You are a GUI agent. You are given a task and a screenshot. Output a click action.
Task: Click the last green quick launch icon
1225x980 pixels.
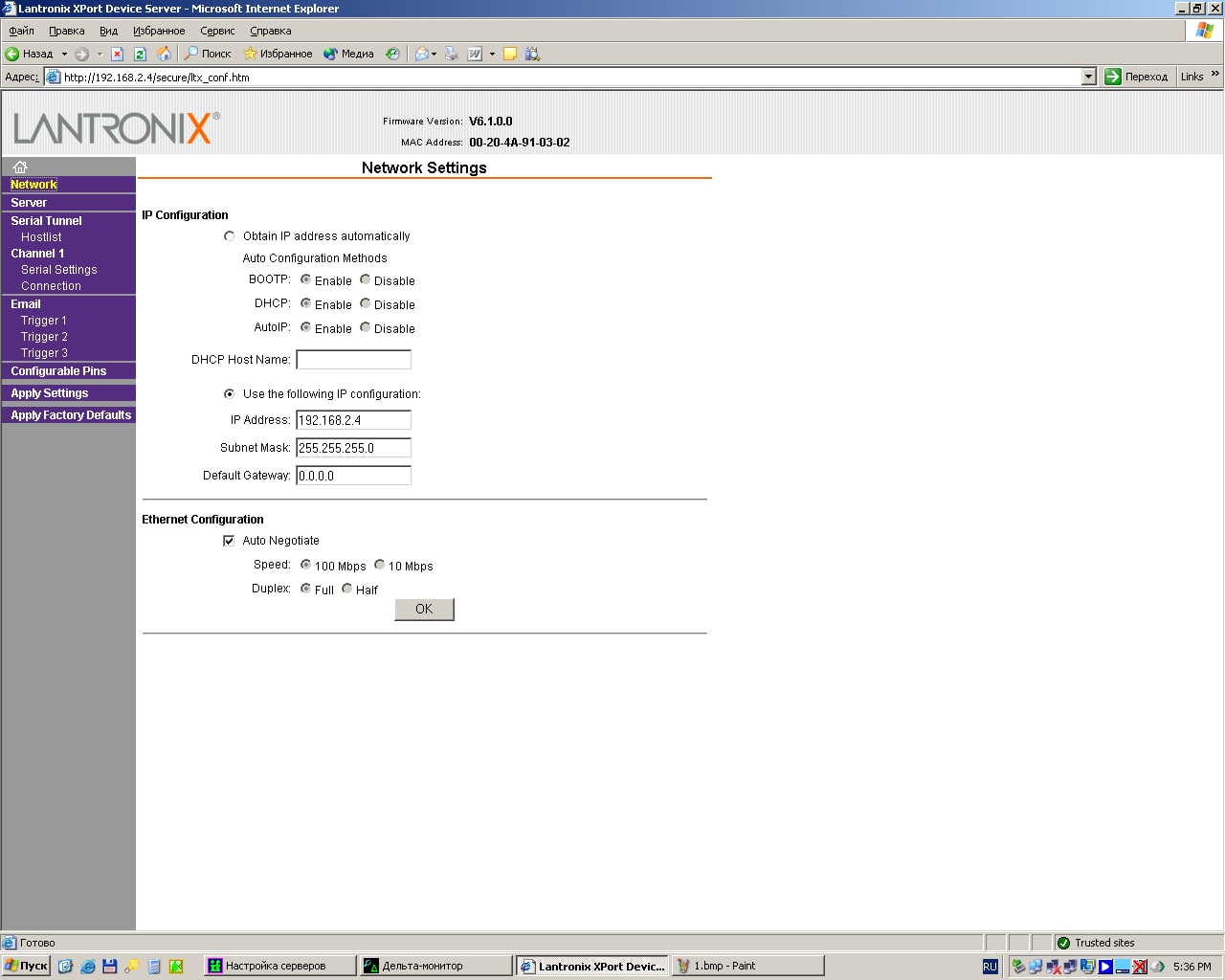point(176,967)
